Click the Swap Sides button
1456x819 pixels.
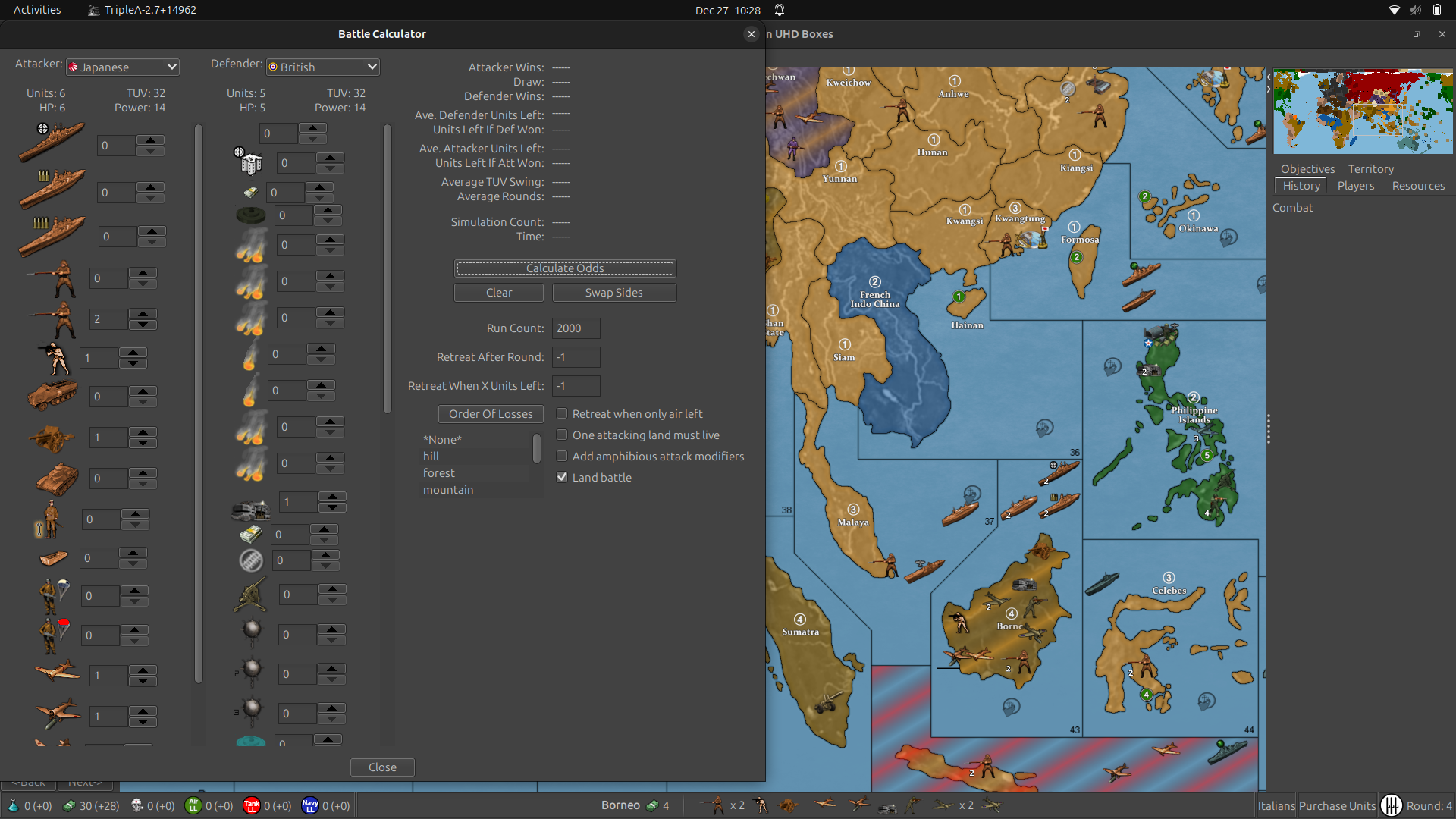pos(613,293)
